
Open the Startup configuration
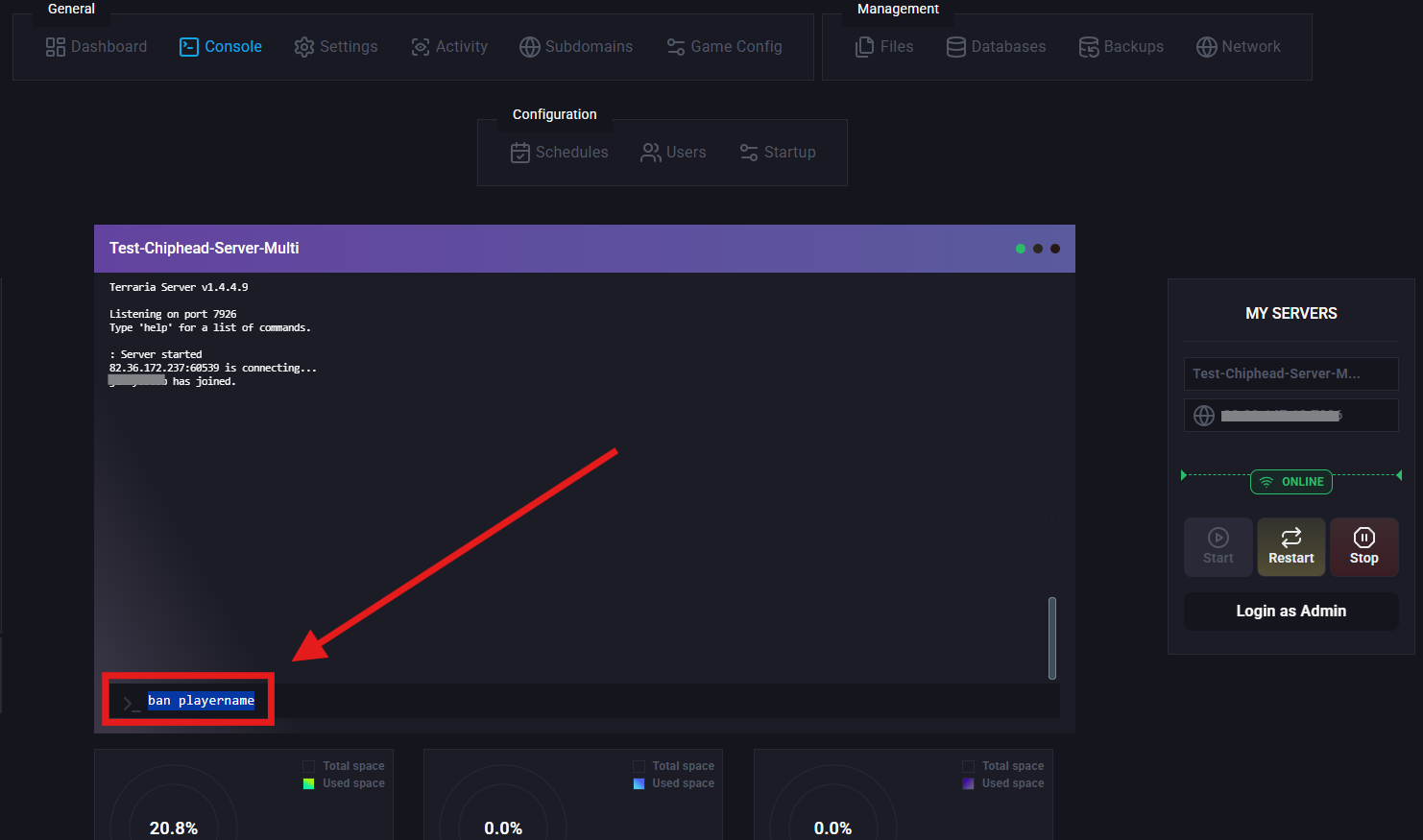pyautogui.click(x=777, y=152)
